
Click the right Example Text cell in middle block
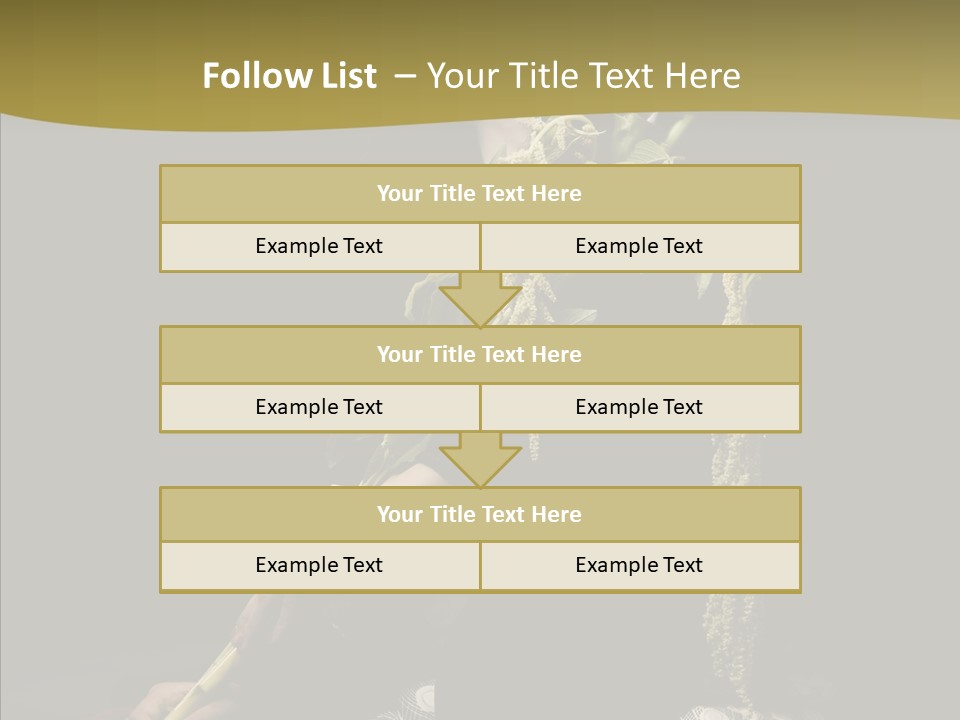[639, 408]
